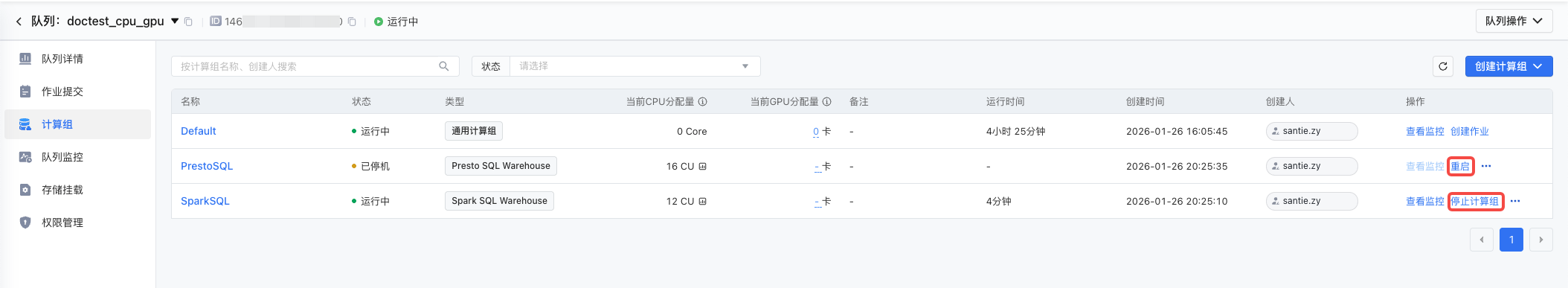
Task: Refresh the compute group list
Action: (1443, 66)
